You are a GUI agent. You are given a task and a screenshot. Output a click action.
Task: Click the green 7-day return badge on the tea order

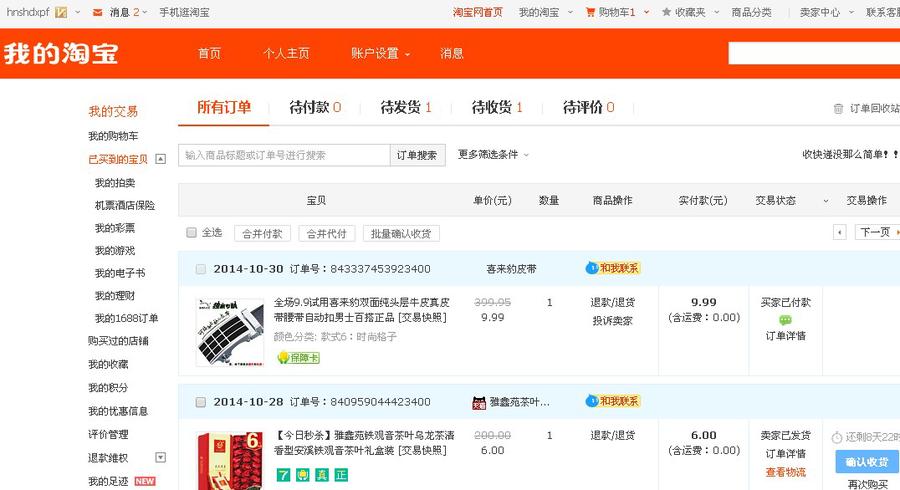283,475
